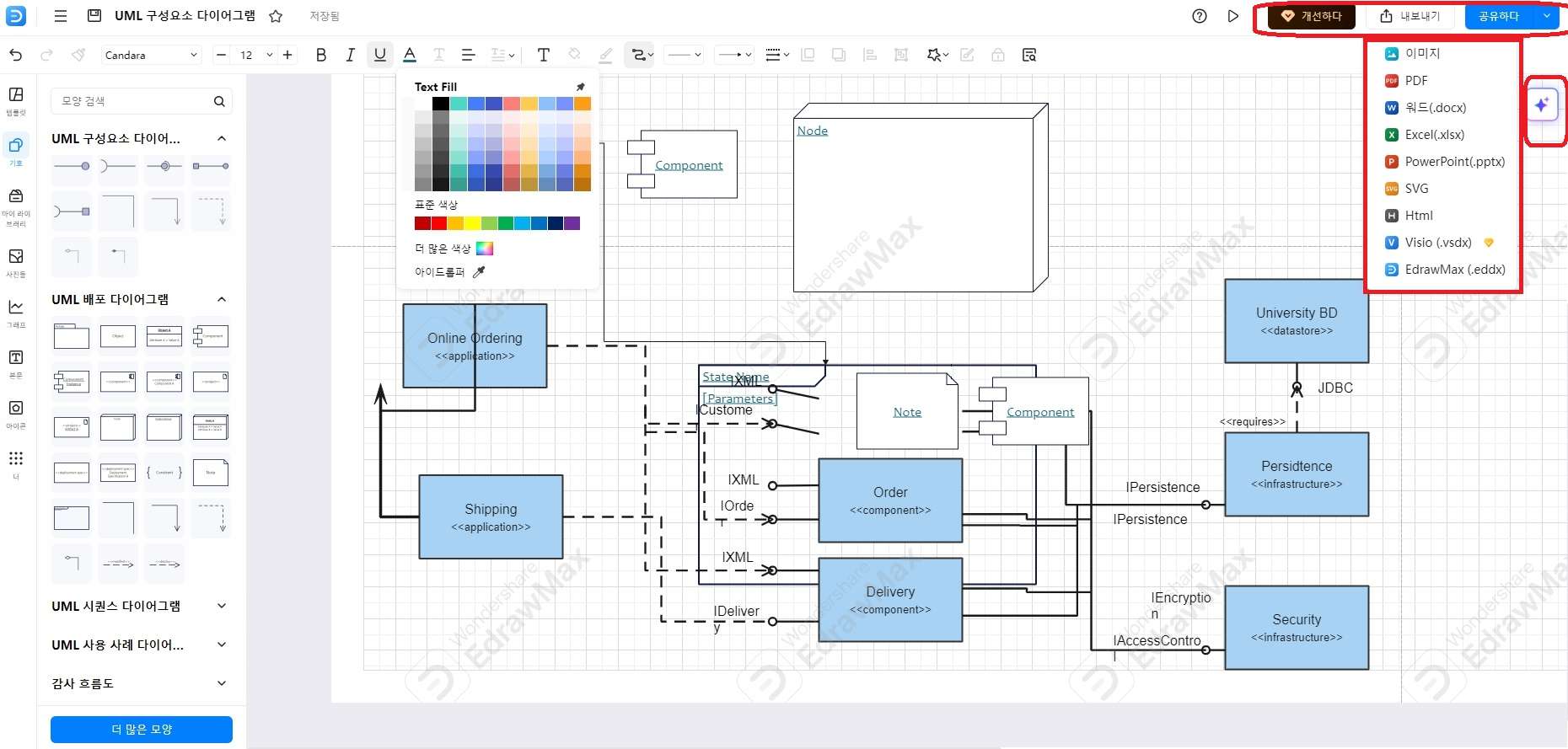Open the shape effects star icon
Viewport: 1568px width, 749px height.
tap(937, 55)
